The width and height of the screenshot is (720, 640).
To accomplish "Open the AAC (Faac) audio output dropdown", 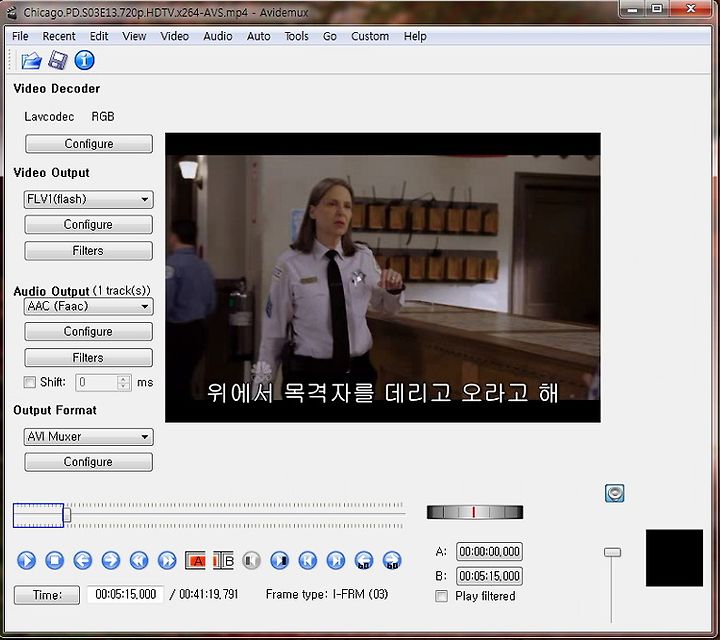I will [89, 306].
